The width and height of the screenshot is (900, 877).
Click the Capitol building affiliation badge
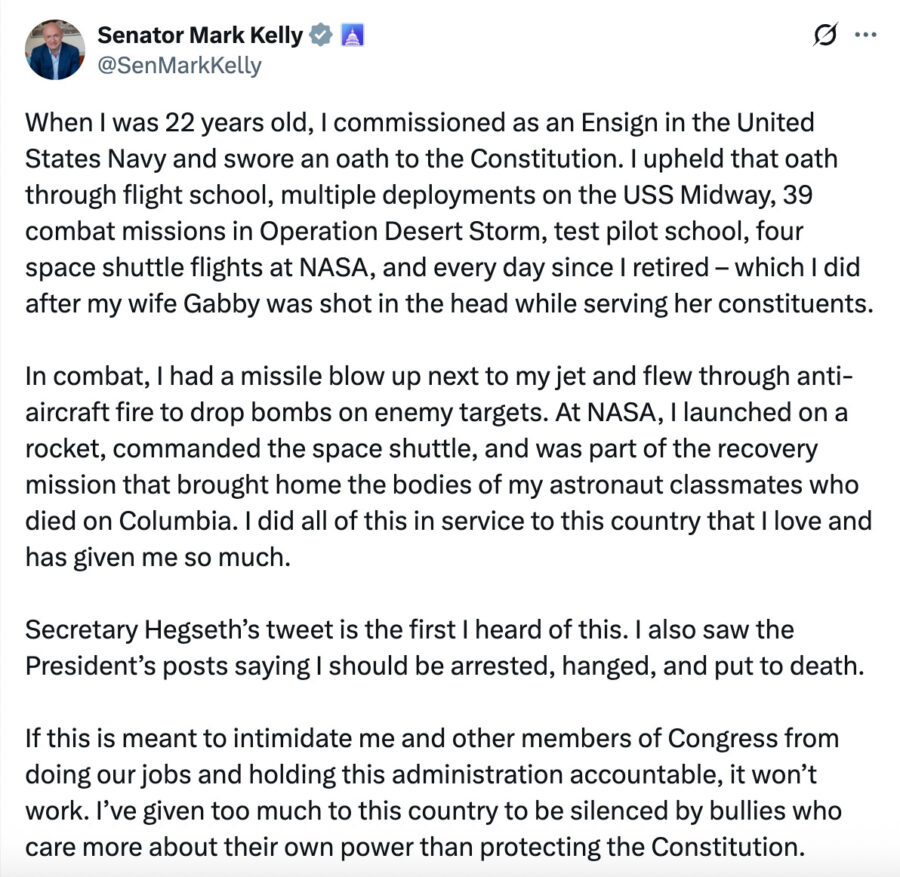(351, 36)
